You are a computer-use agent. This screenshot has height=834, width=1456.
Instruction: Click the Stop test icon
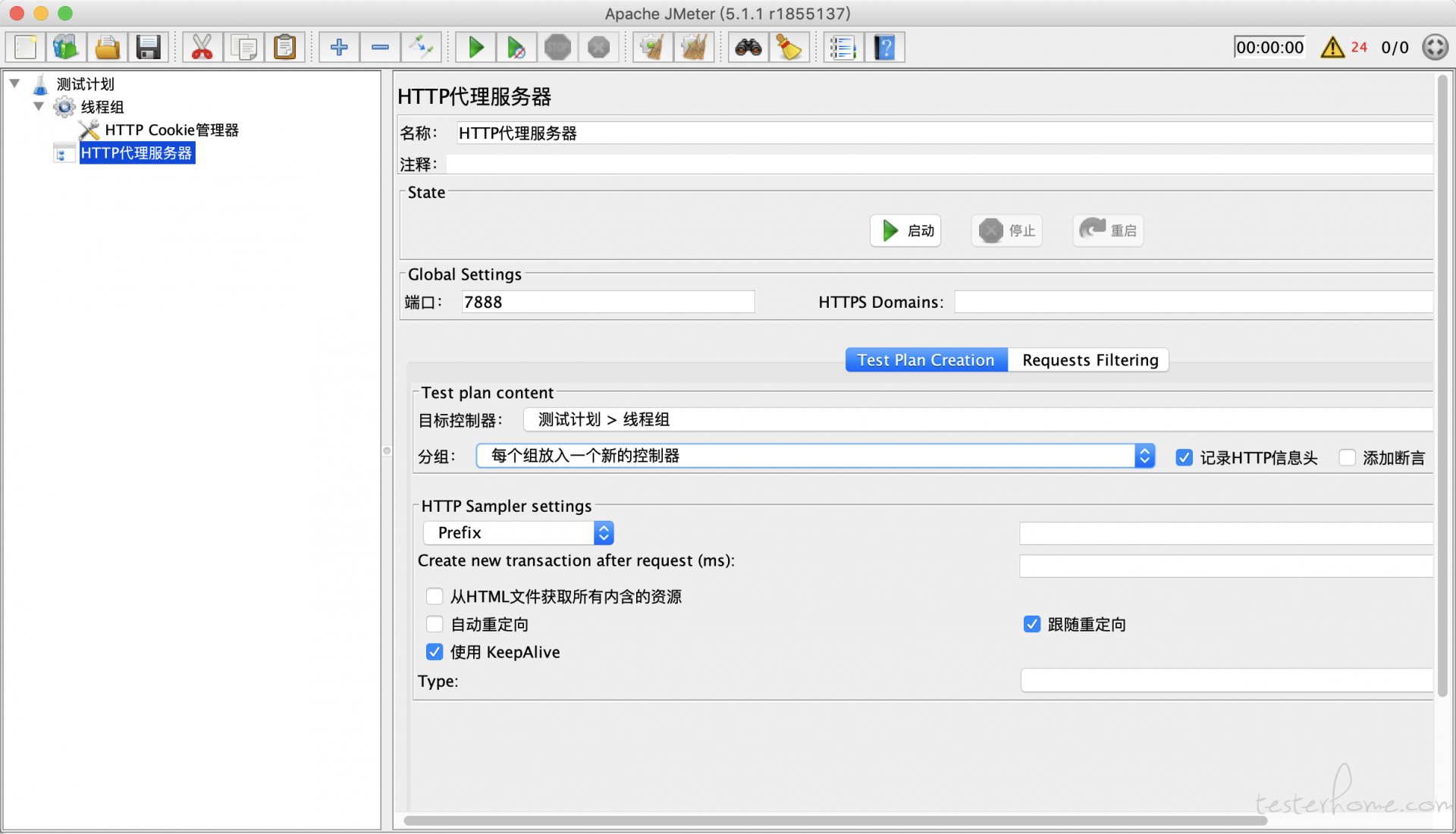point(557,48)
